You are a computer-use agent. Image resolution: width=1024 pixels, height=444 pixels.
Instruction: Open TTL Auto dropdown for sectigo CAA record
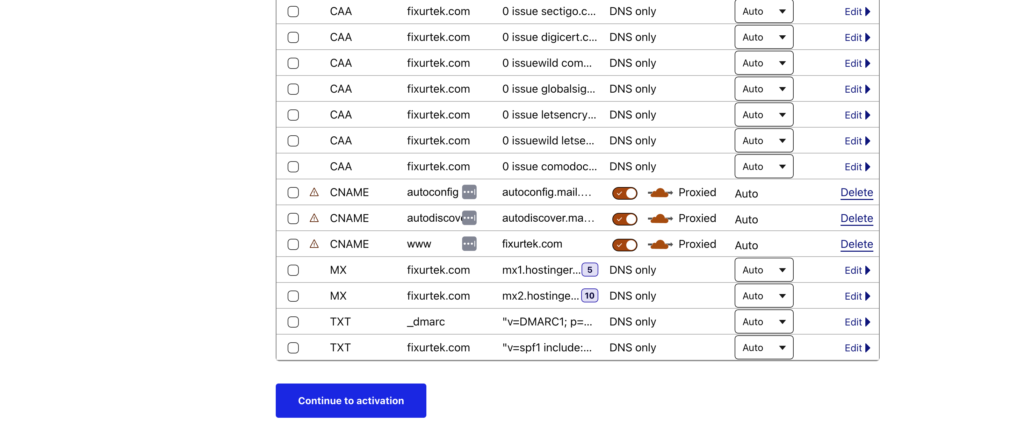click(763, 11)
